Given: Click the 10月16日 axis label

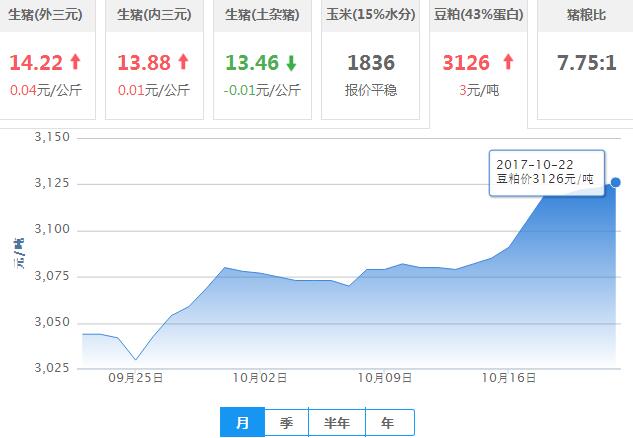Looking at the screenshot, I should [509, 378].
